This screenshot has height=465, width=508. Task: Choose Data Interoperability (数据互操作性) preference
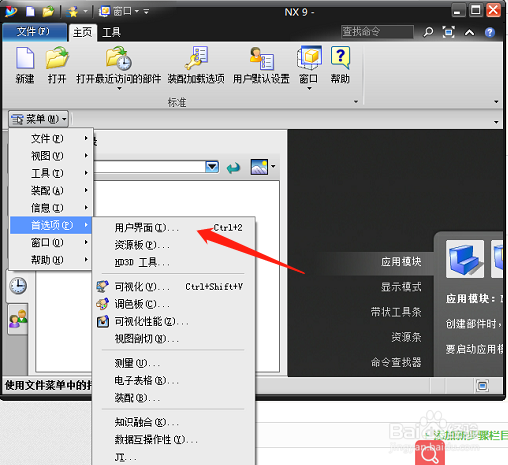174,440
